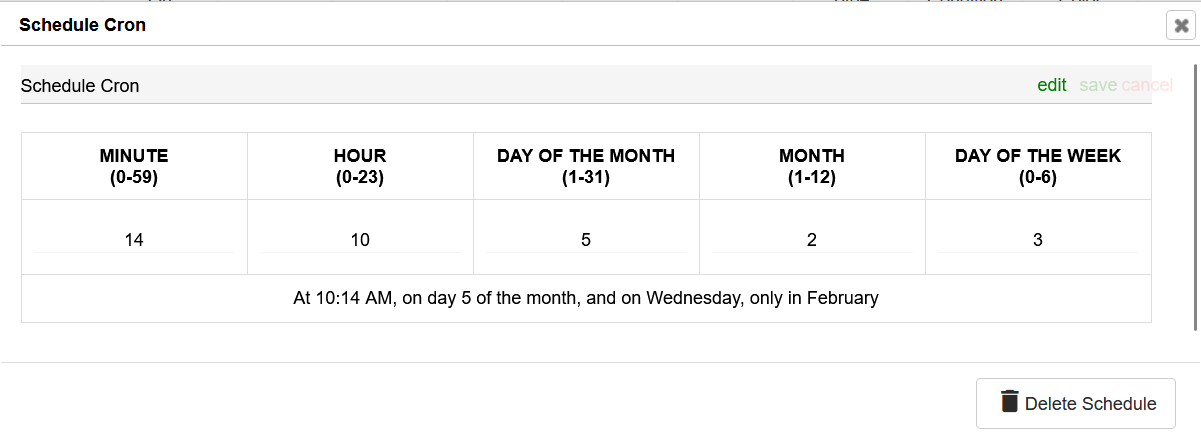Click the Delete Schedule button label
Screen dimensions: 1201x447
[1091, 404]
